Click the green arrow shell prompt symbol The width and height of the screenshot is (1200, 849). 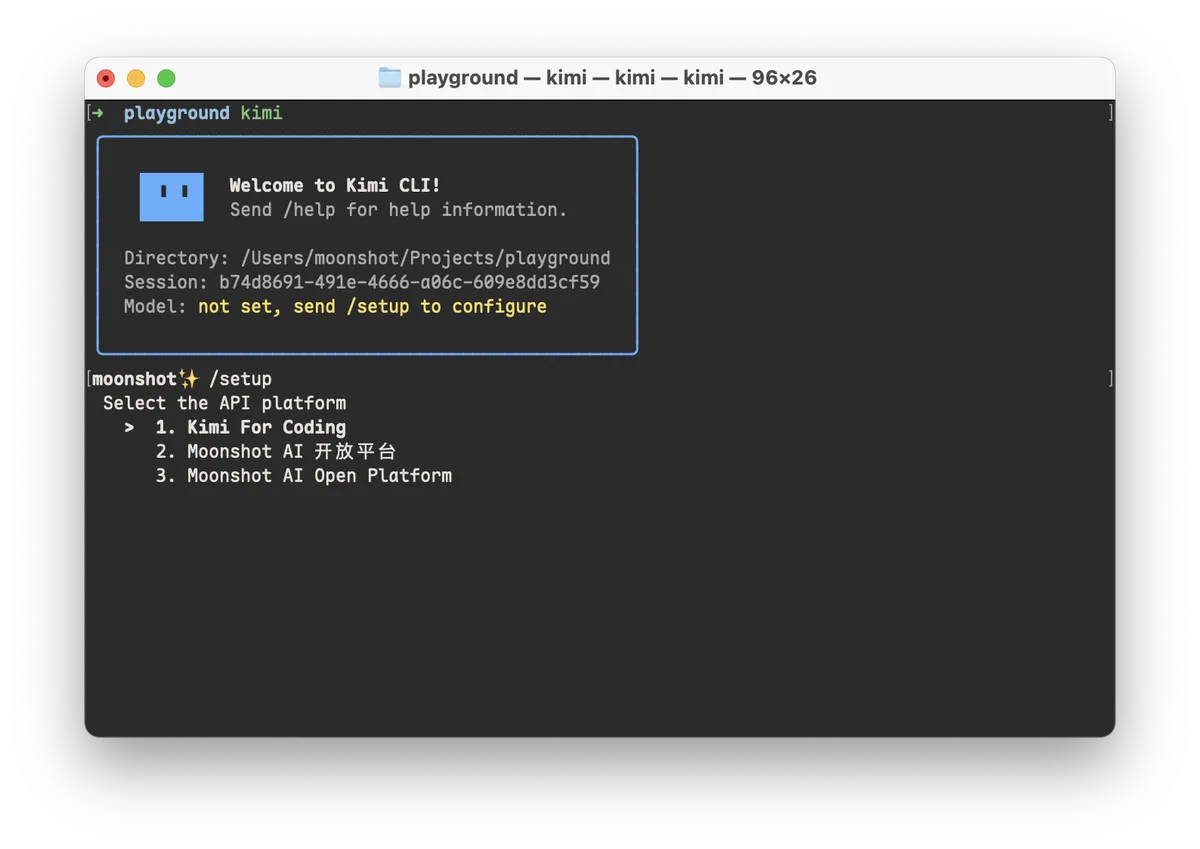click(x=97, y=114)
